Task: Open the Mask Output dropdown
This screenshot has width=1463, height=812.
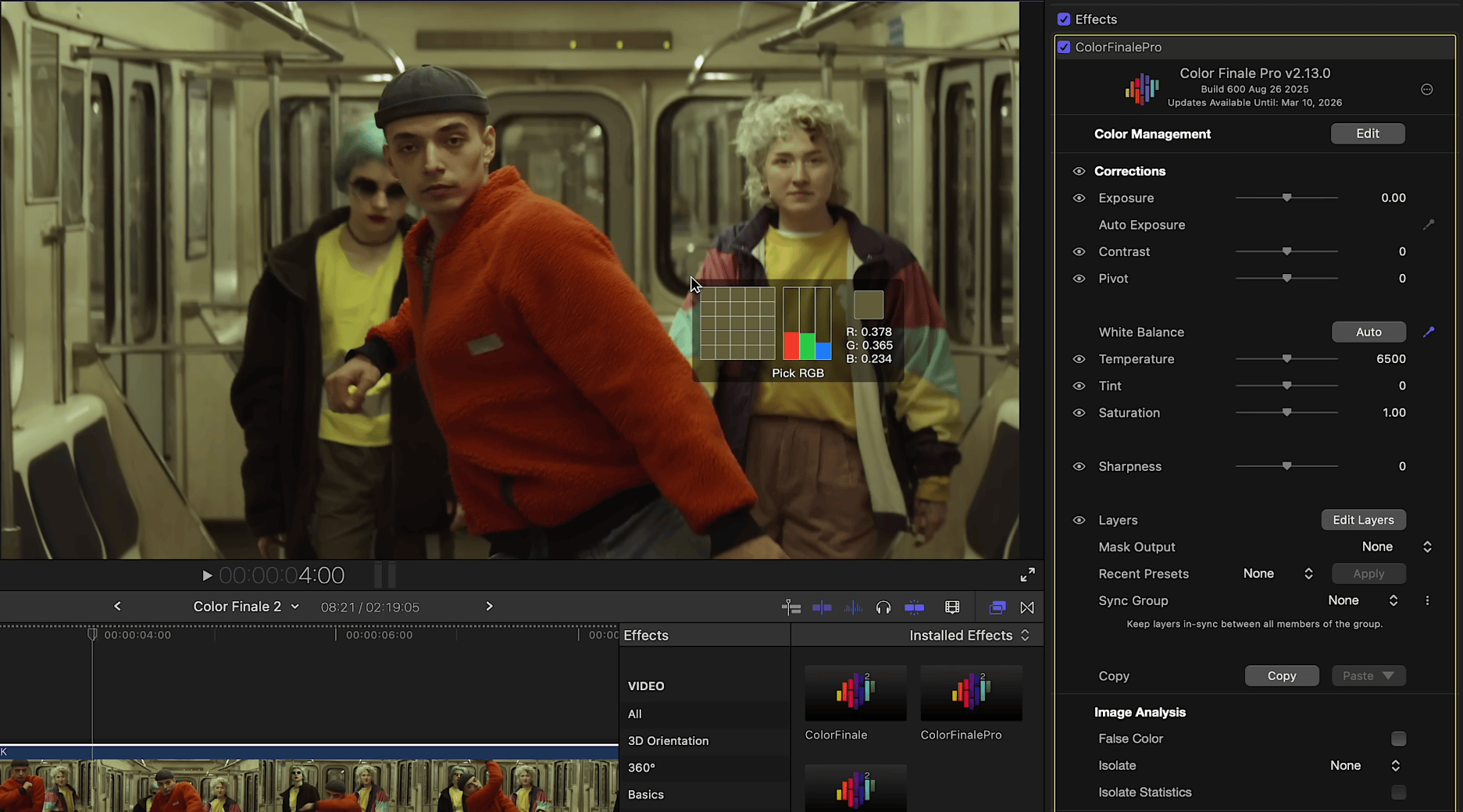Action: coord(1397,547)
